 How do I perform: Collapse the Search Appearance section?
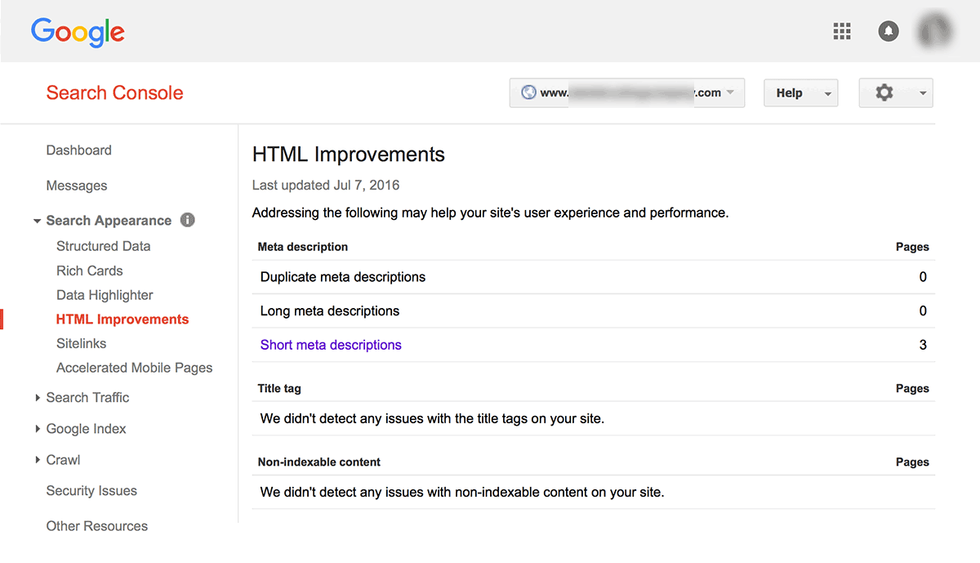pos(37,221)
